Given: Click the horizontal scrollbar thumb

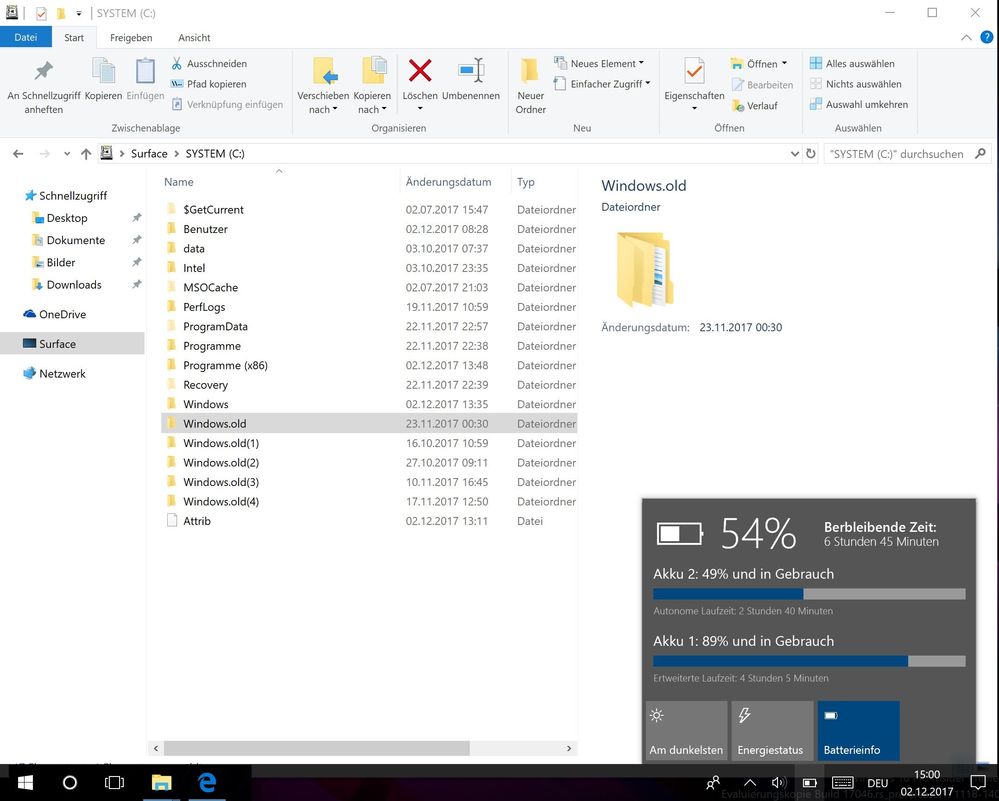Looking at the screenshot, I should [x=317, y=748].
